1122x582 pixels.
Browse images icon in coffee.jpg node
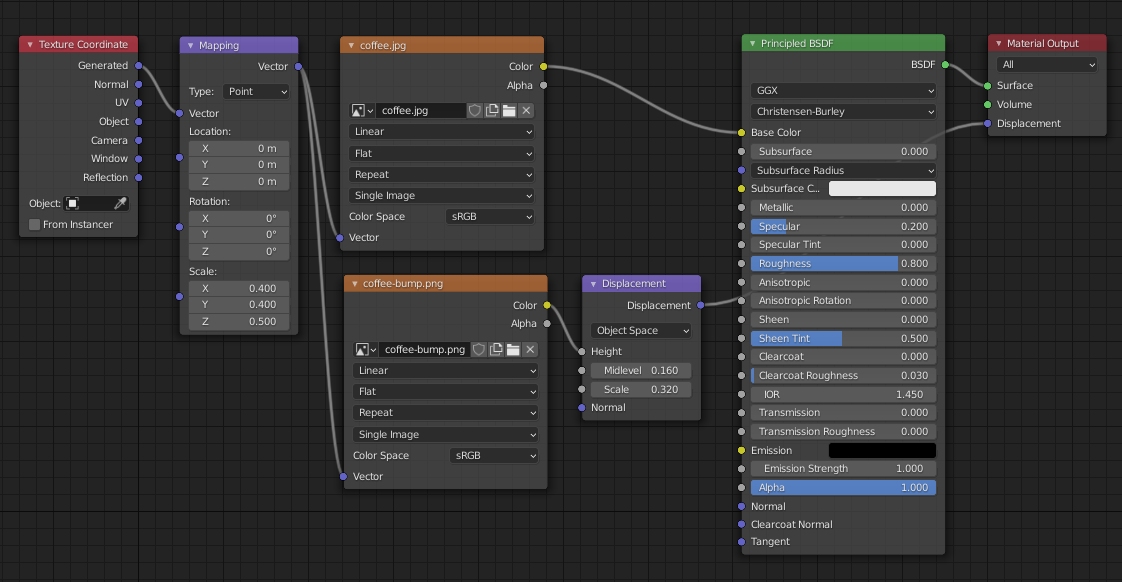pyautogui.click(x=361, y=110)
